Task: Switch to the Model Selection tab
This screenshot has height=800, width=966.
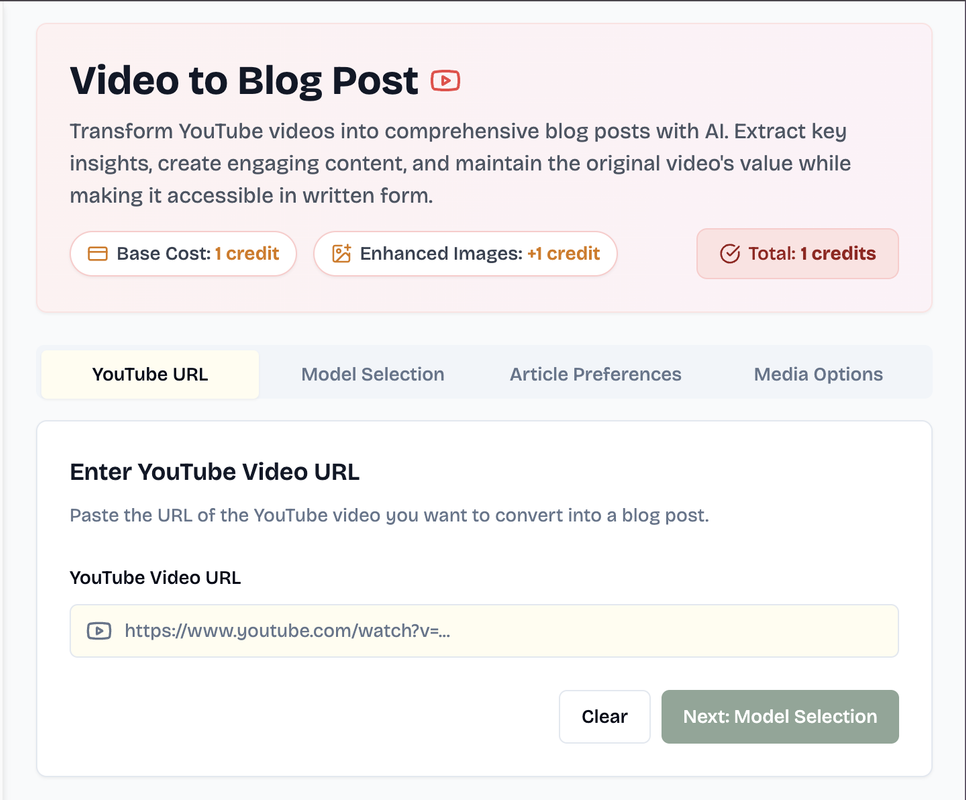Action: (372, 374)
